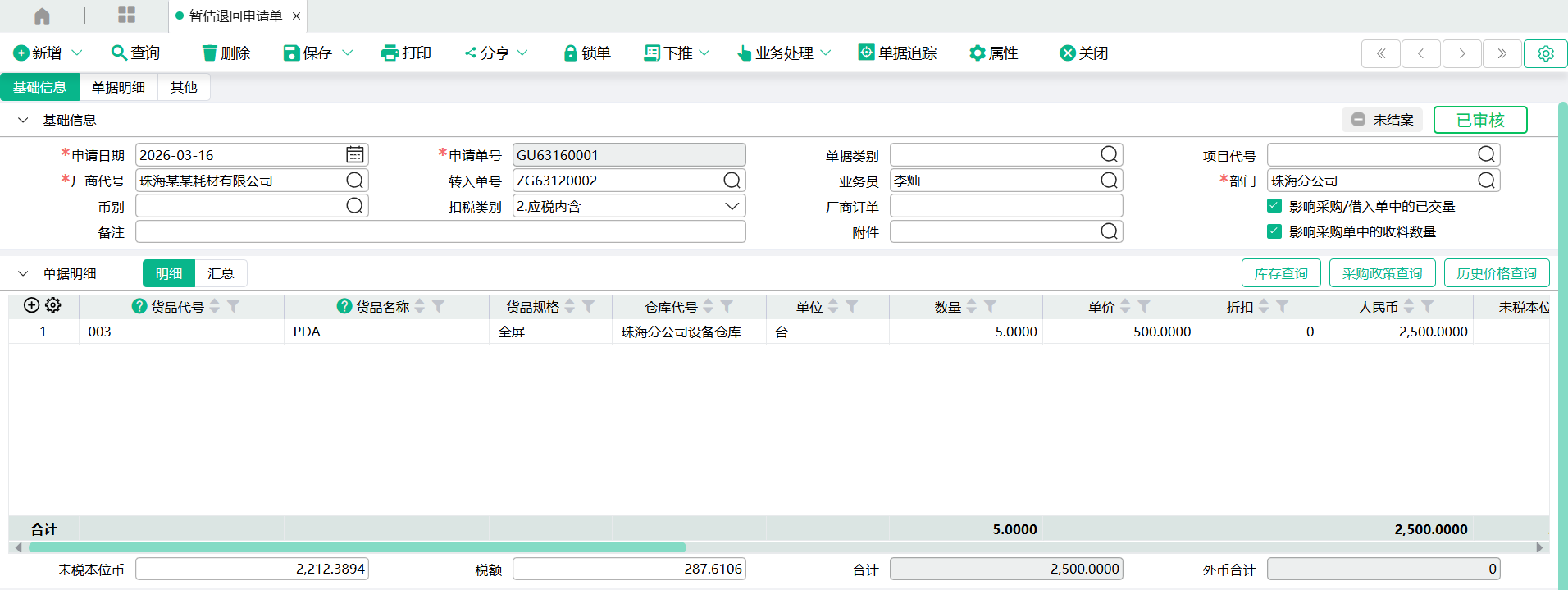This screenshot has height=590, width=1568.
Task: Uncheck 影响采购/借入单中的已交量 checkbox
Action: tap(1274, 206)
